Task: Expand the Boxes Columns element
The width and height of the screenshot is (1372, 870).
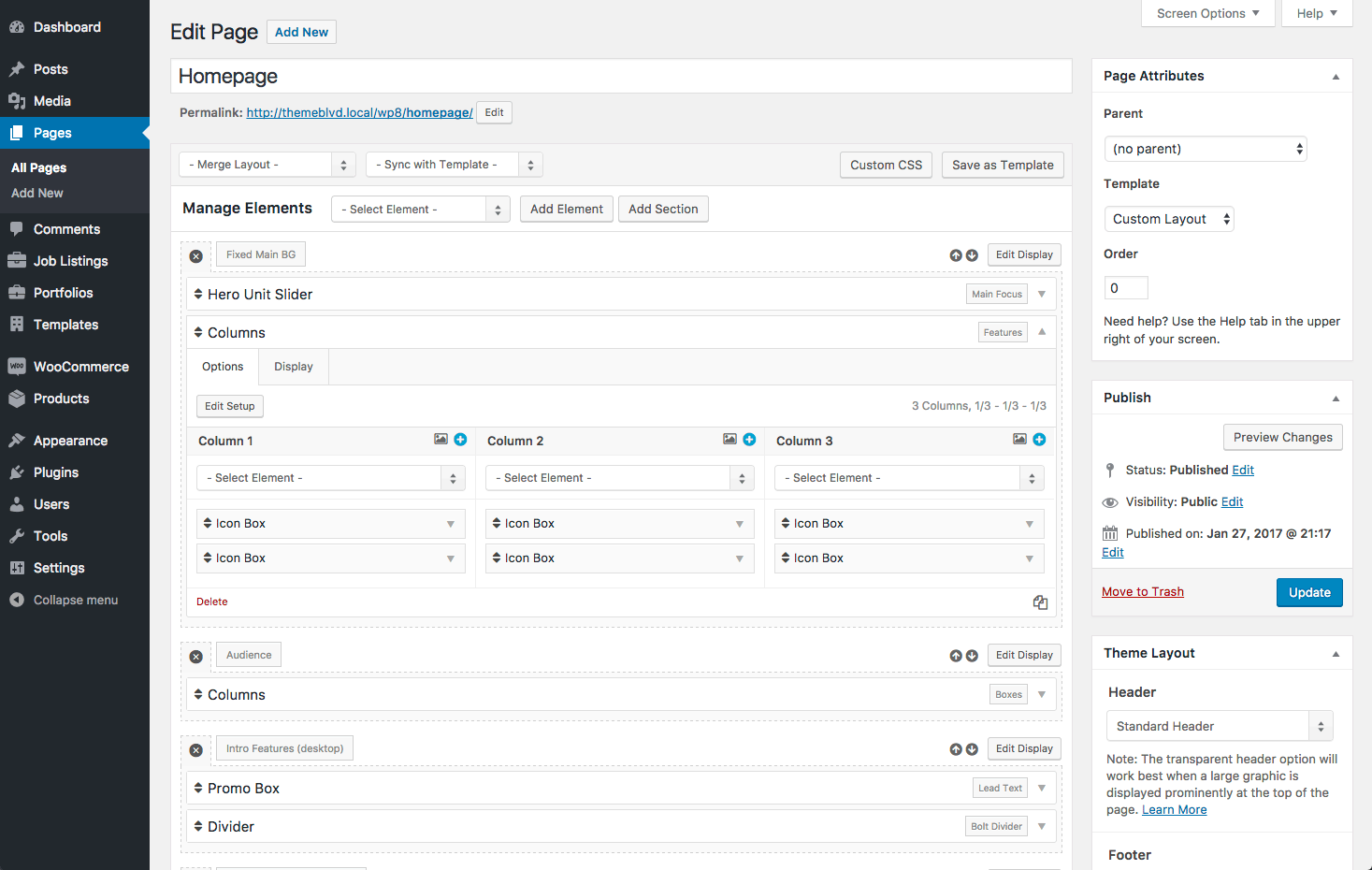Action: (1042, 694)
